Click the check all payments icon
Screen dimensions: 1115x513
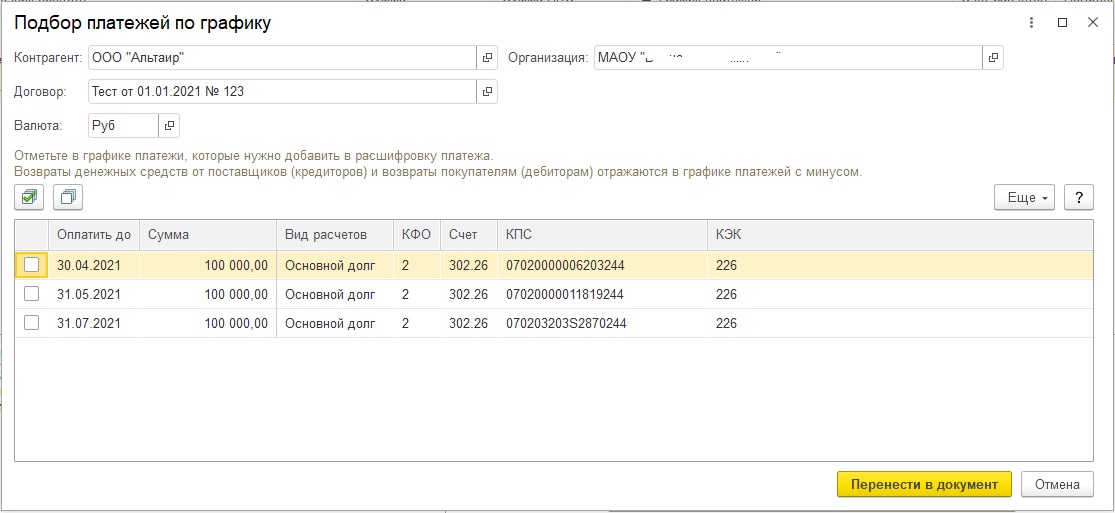click(x=29, y=197)
